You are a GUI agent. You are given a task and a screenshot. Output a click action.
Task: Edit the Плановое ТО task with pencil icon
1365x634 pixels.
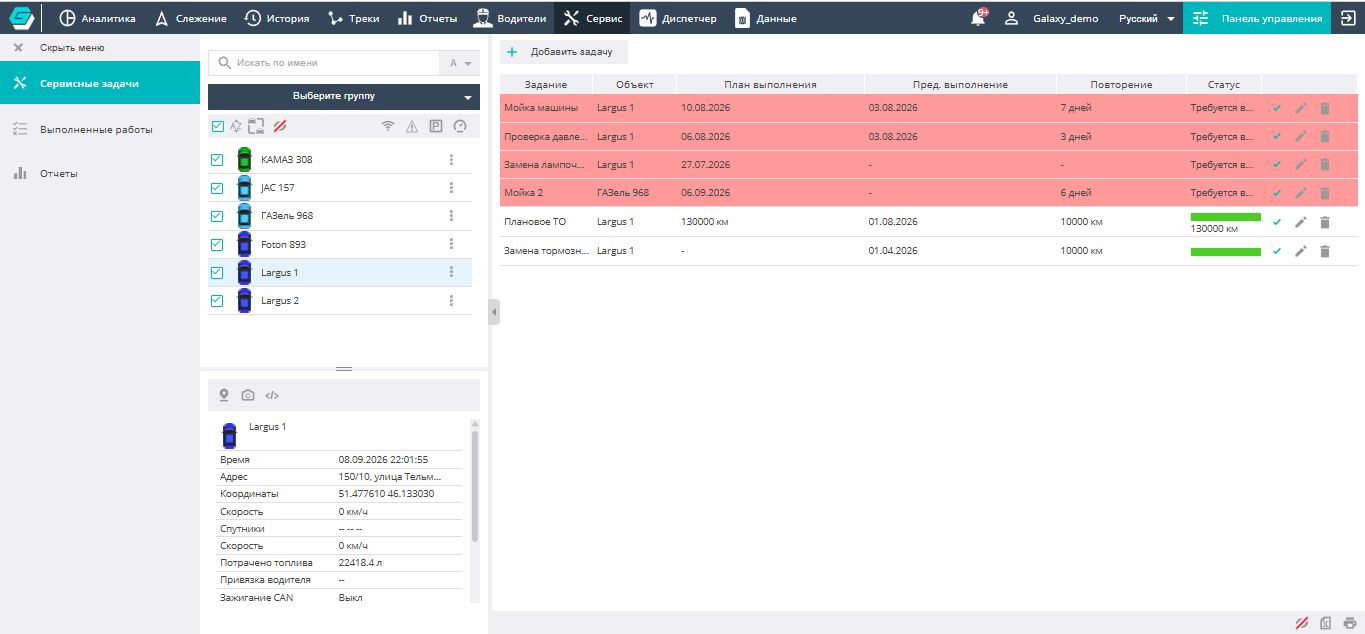point(1300,222)
